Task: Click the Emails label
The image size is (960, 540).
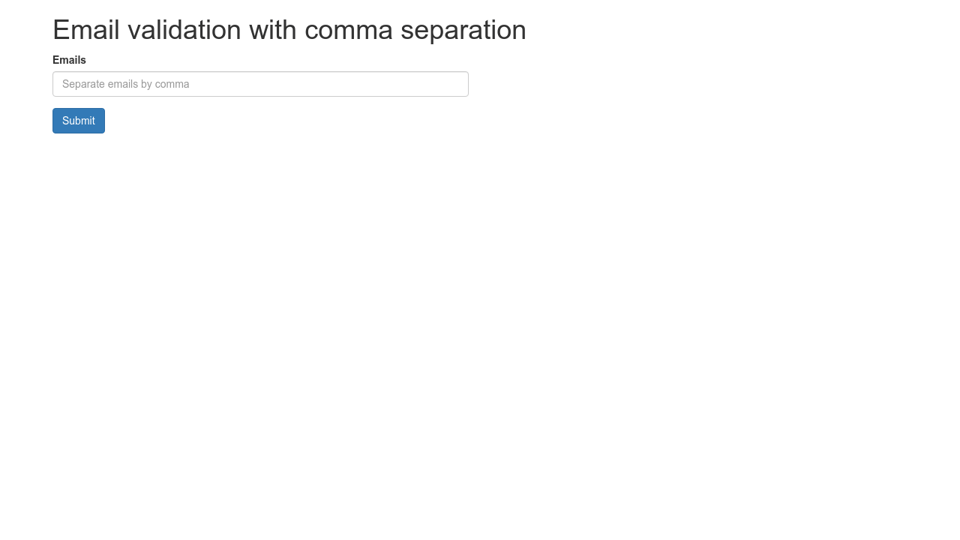Action: tap(69, 60)
